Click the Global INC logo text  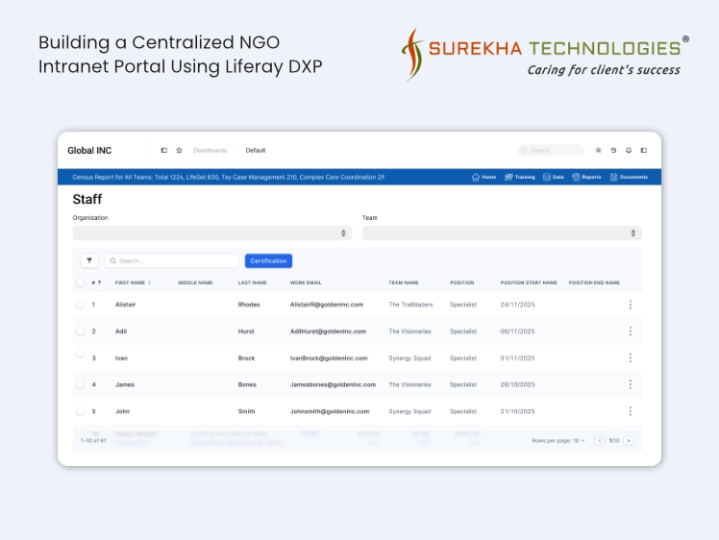click(x=89, y=150)
